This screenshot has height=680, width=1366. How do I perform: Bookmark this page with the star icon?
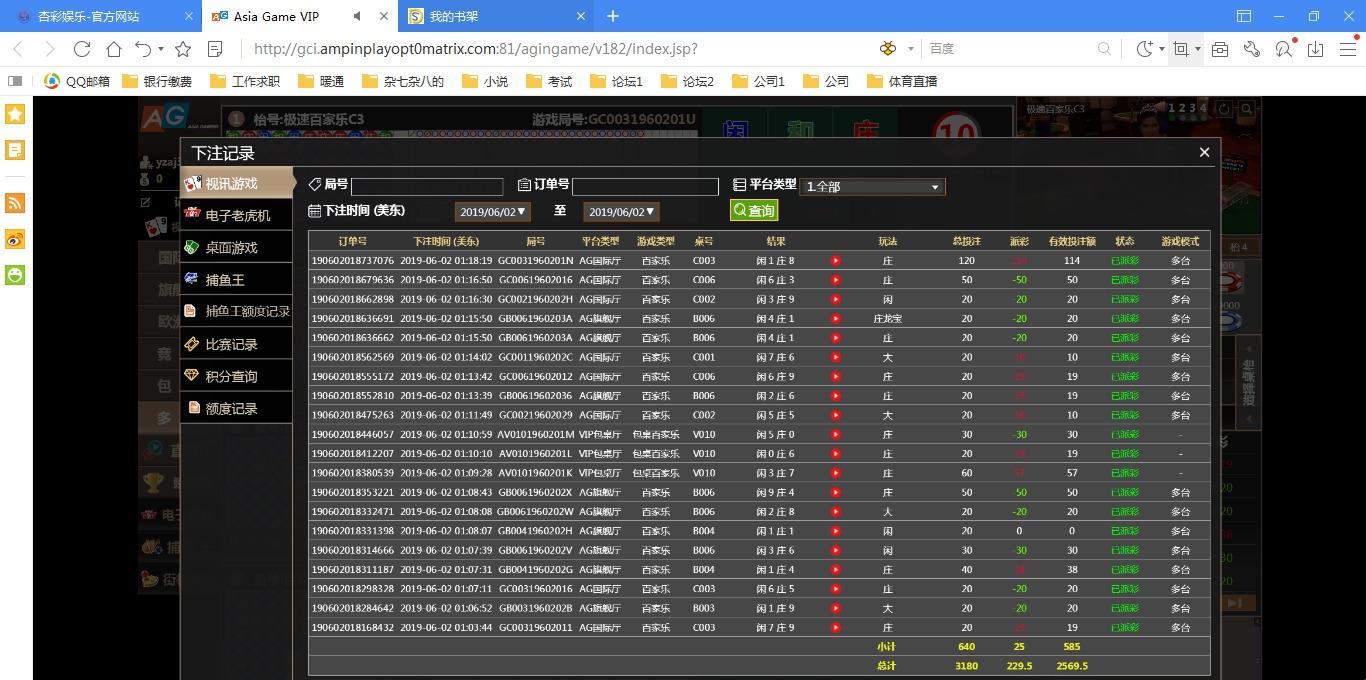coord(183,49)
